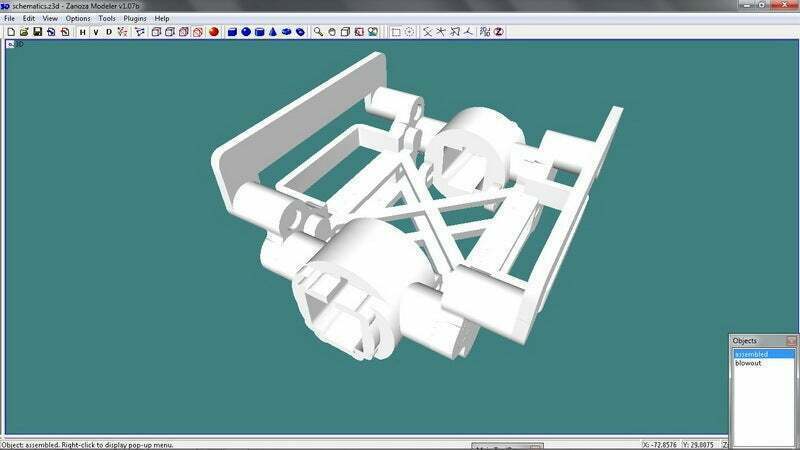Click the red wireframe cube view icon

pos(197,32)
